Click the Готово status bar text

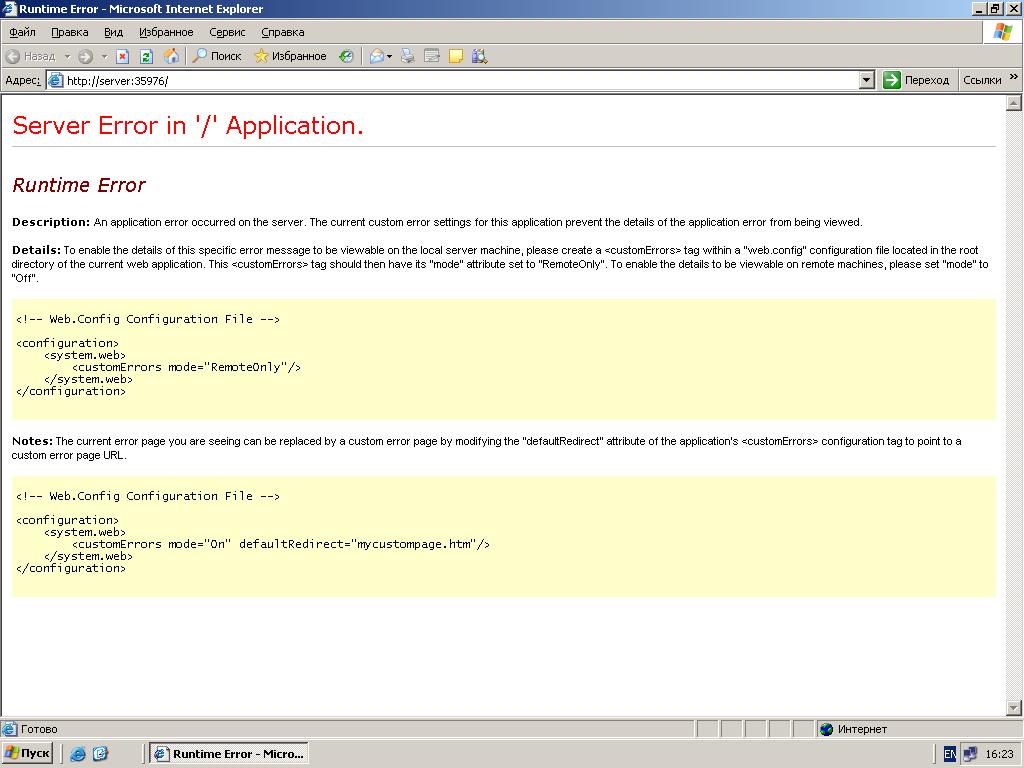(39, 729)
